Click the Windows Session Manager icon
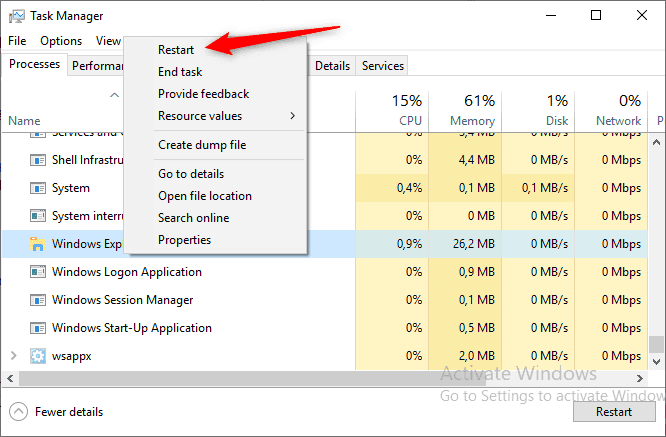Image resolution: width=666 pixels, height=437 pixels. coord(38,300)
